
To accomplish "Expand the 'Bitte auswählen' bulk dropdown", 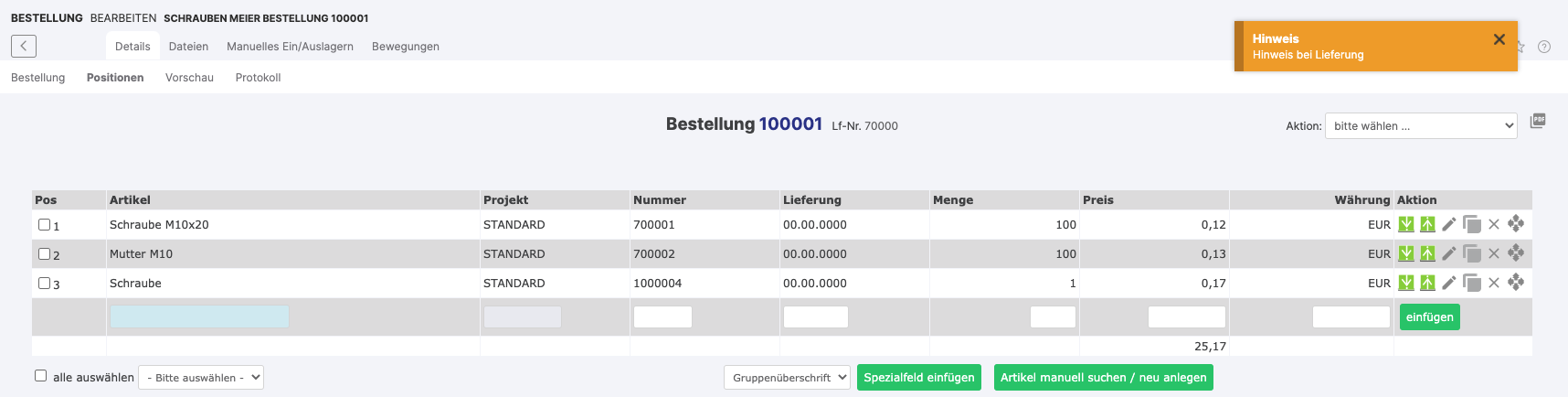I will click(201, 377).
